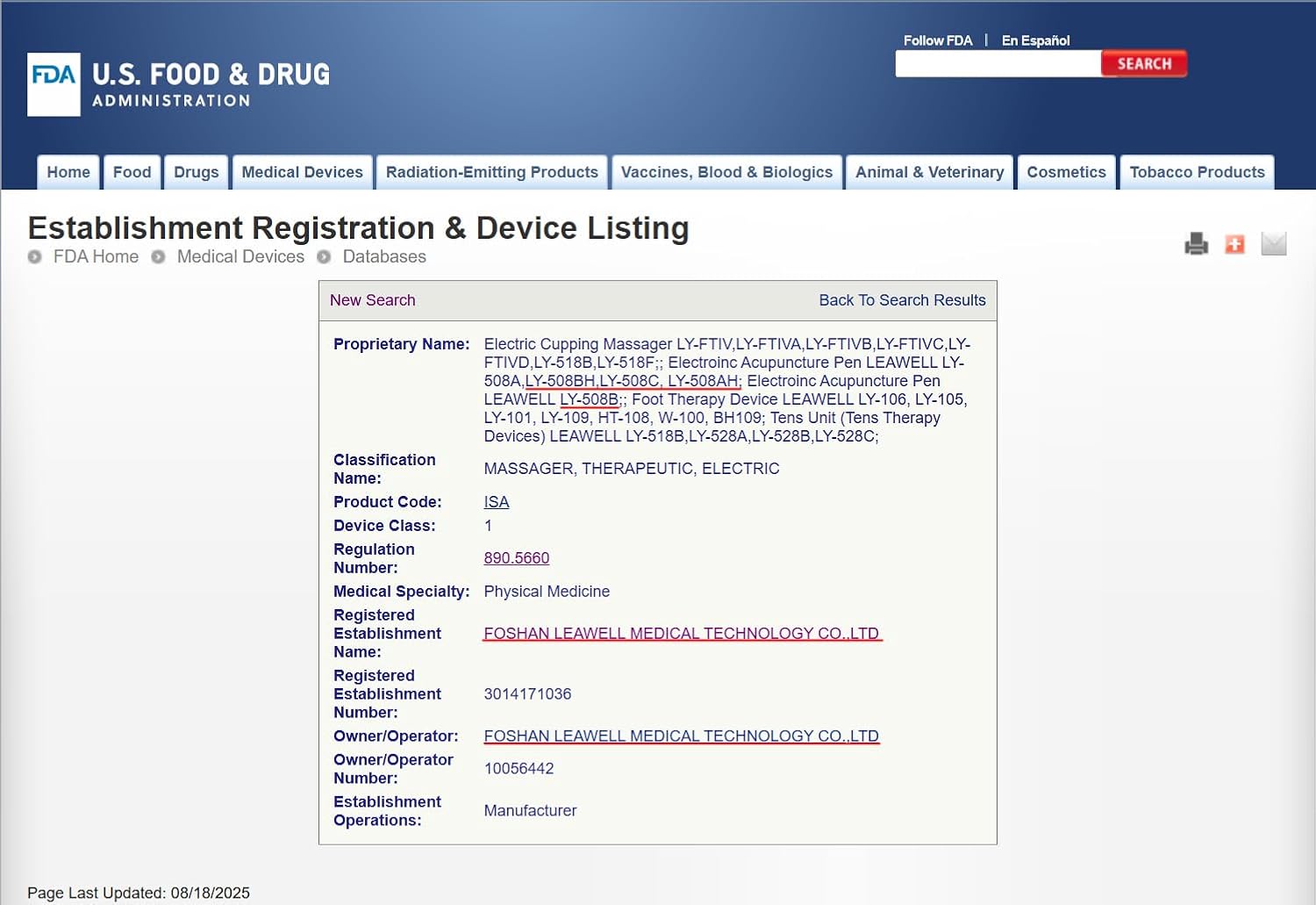Open the Medical Devices tab

pos(302,172)
